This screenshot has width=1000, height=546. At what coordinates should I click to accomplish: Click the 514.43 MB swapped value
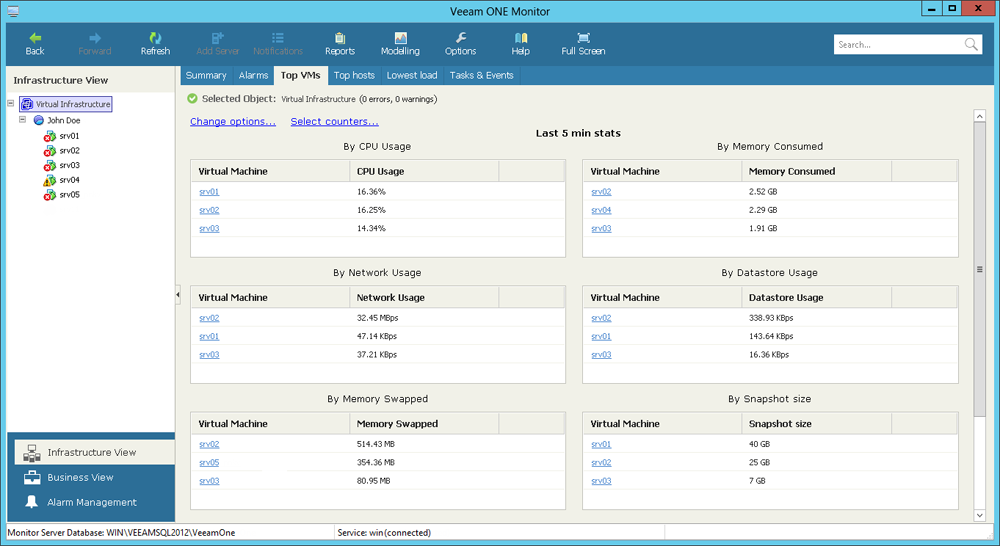(376, 444)
